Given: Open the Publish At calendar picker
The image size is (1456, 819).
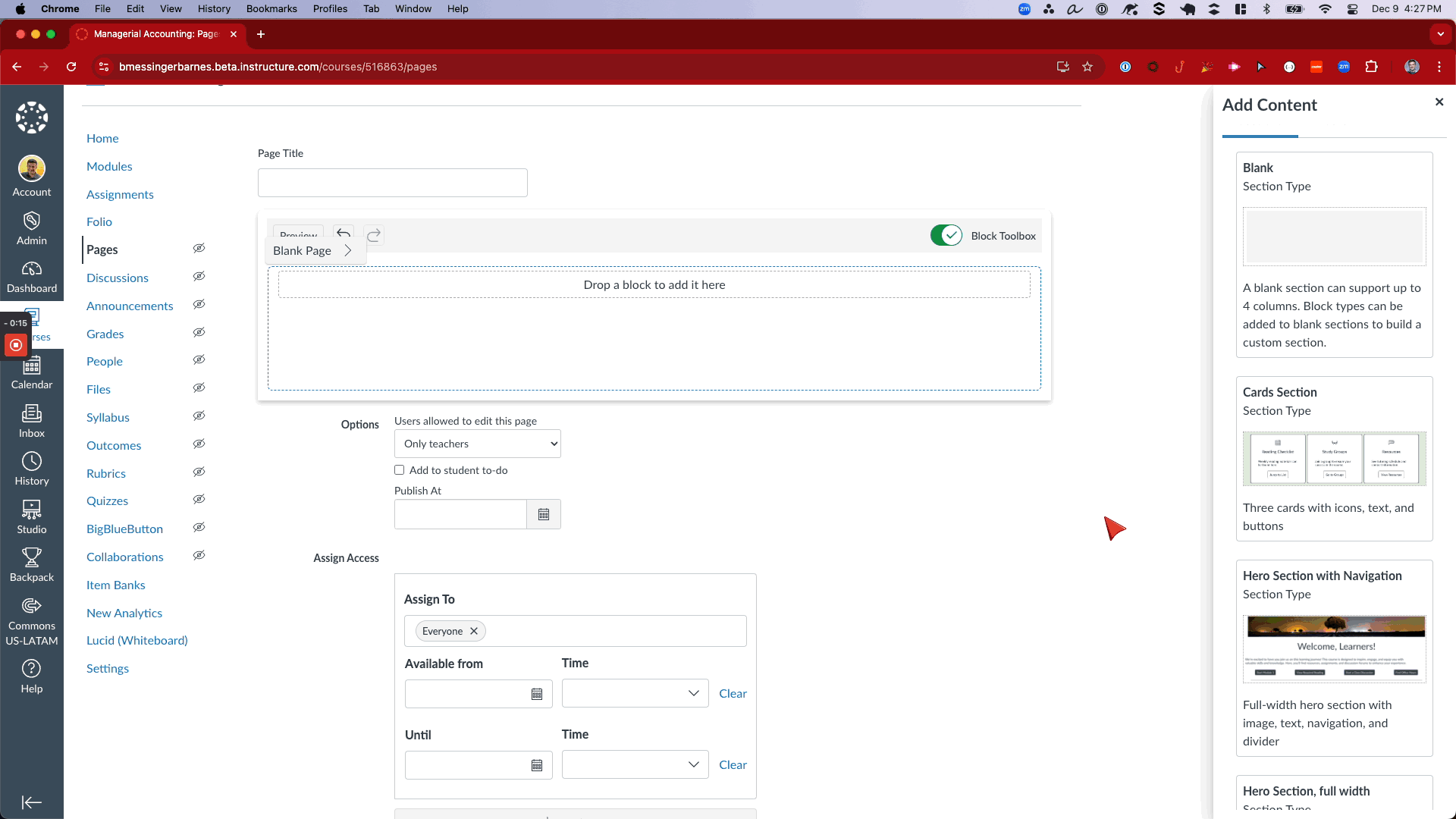Looking at the screenshot, I should pyautogui.click(x=543, y=514).
